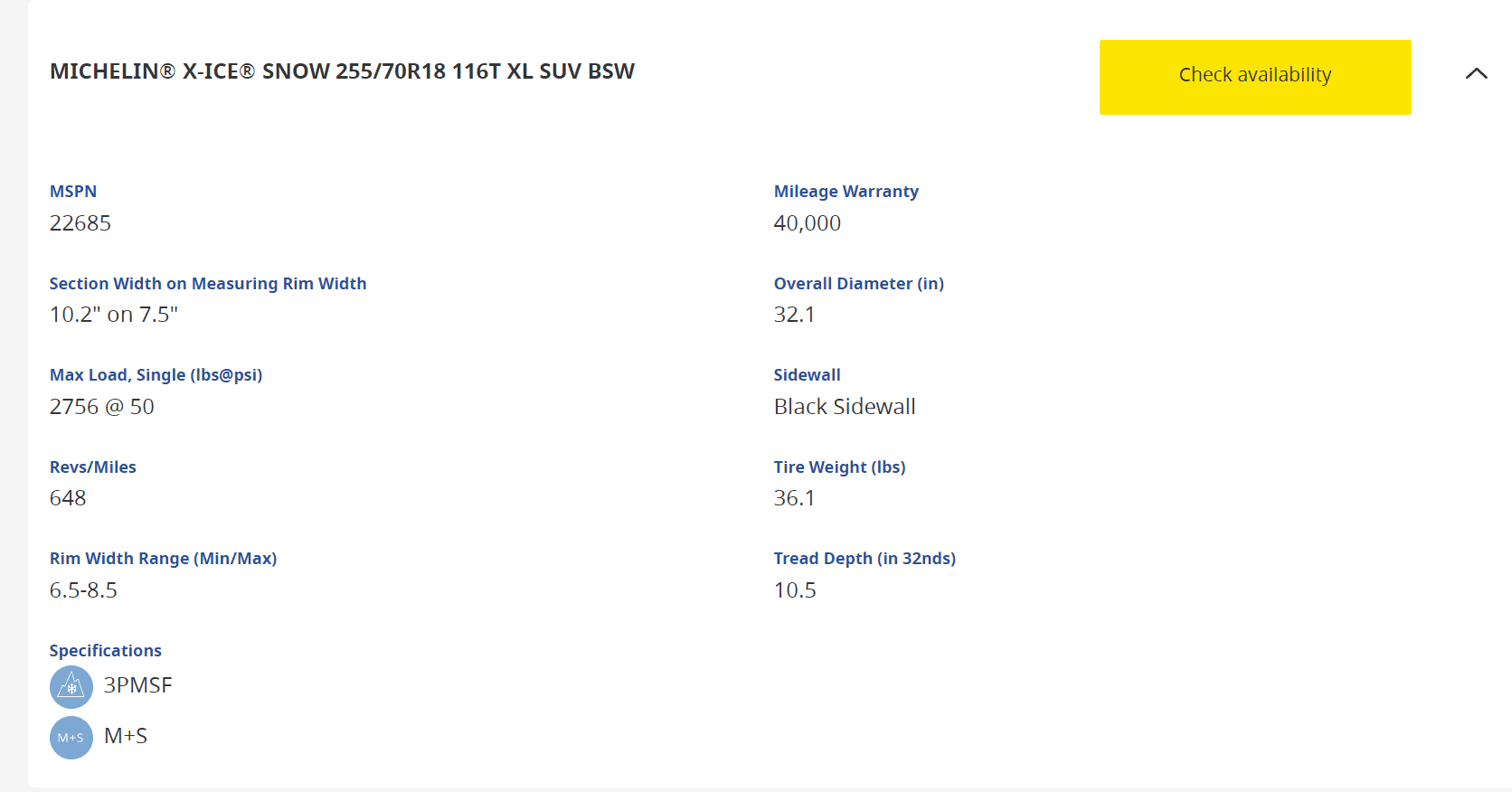Image resolution: width=1512 pixels, height=792 pixels.
Task: Click the 3PMSF snowflake mountain icon
Action: [71, 687]
